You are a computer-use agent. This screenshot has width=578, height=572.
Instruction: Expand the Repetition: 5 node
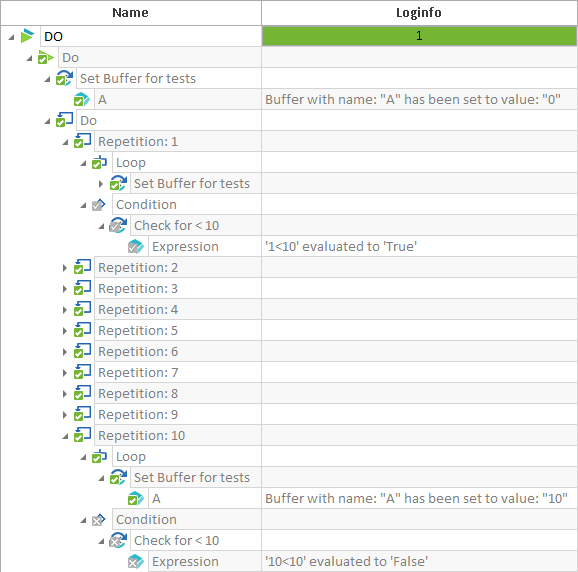(x=65, y=331)
